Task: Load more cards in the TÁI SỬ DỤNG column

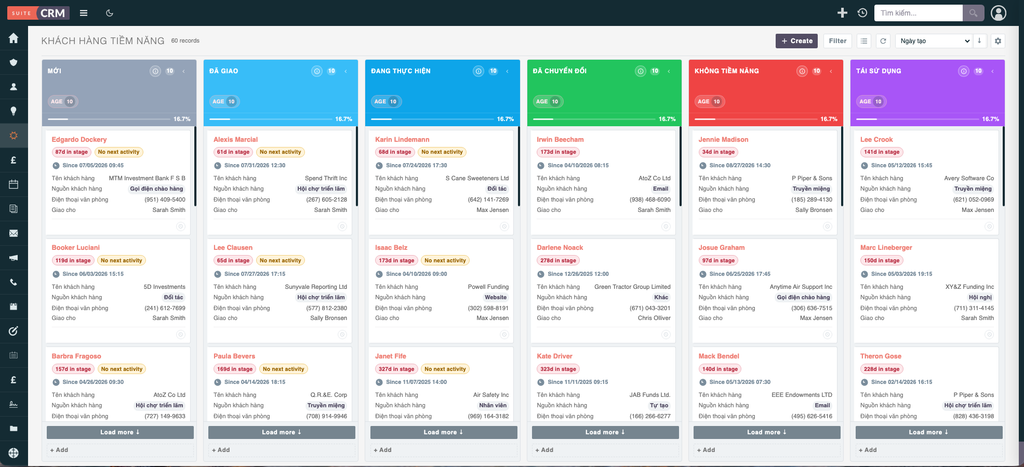Action: pos(929,432)
